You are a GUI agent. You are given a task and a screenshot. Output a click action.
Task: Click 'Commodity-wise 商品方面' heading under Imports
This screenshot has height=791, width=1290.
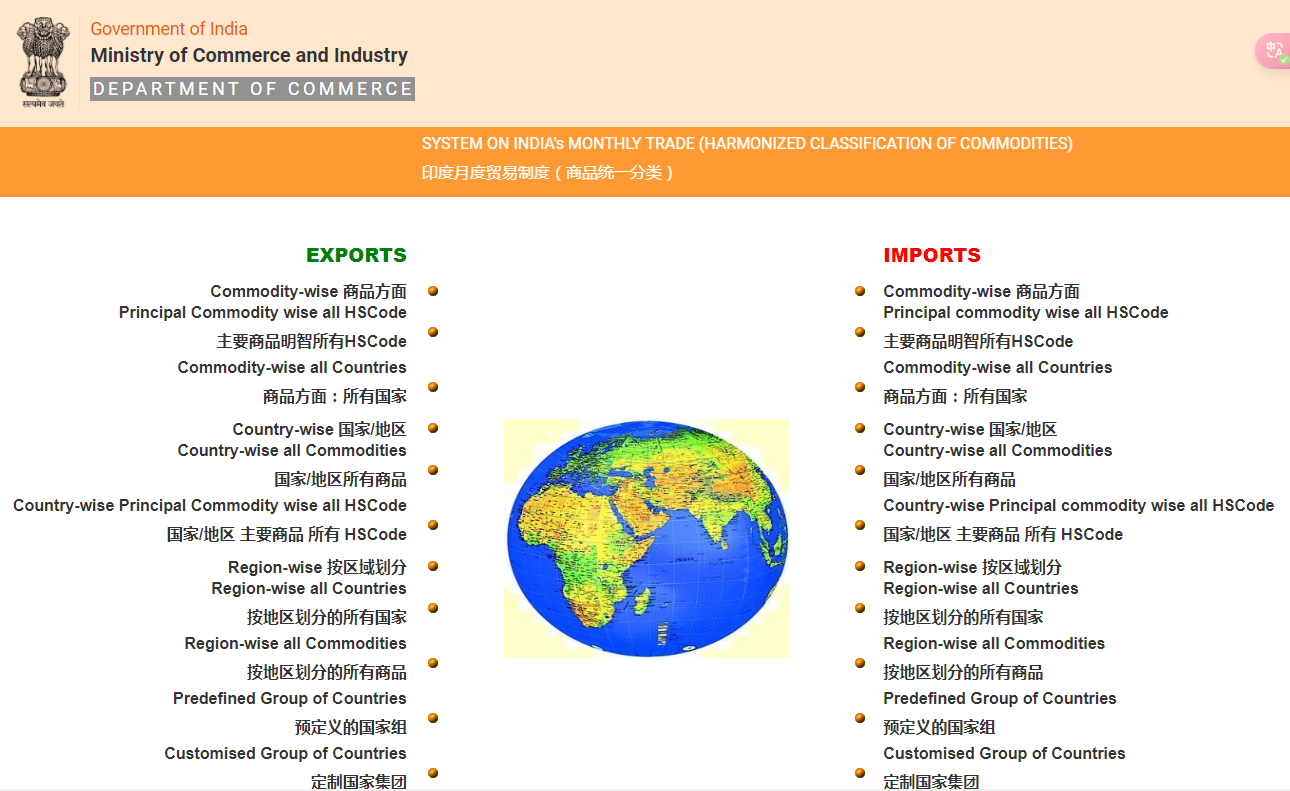pyautogui.click(x=982, y=292)
